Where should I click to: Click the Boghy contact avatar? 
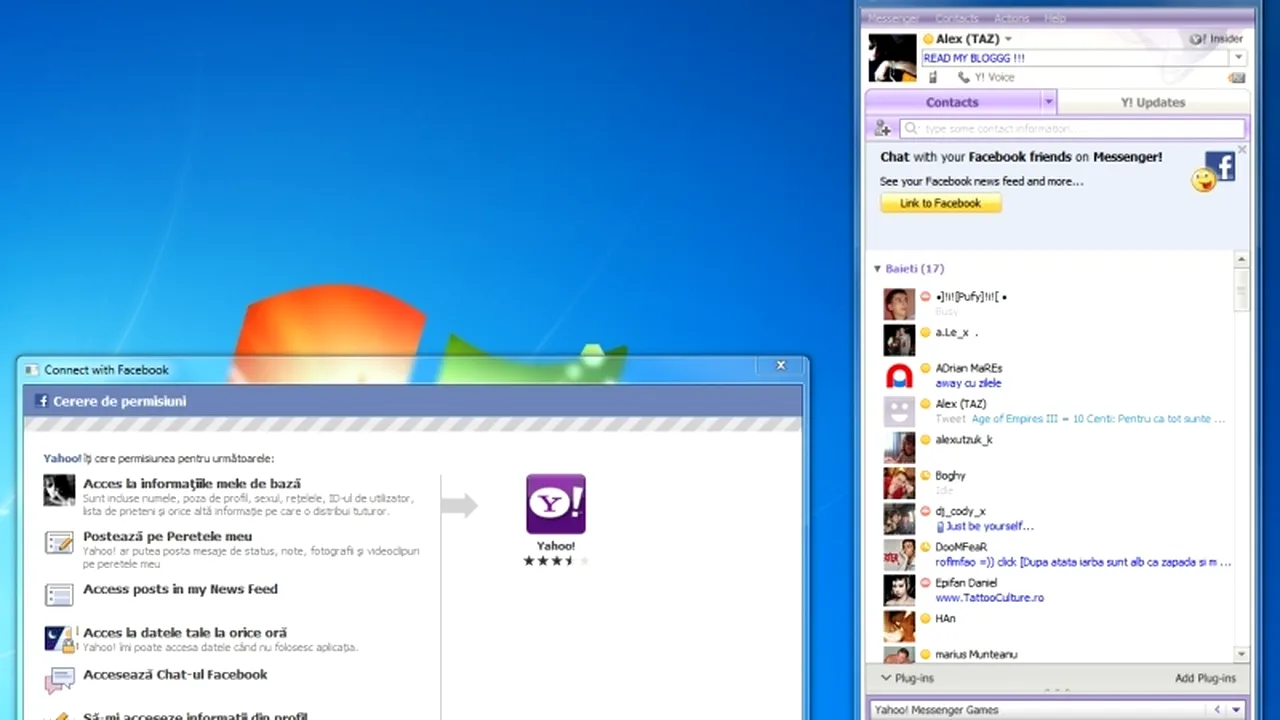[x=899, y=483]
